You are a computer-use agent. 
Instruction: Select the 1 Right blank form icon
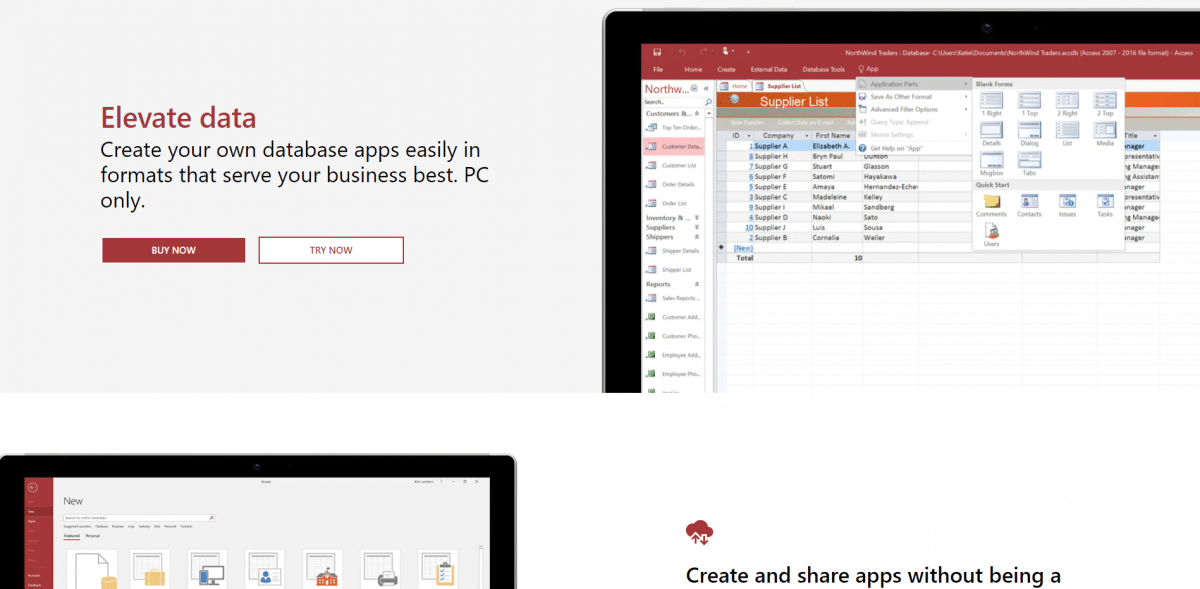(x=991, y=102)
